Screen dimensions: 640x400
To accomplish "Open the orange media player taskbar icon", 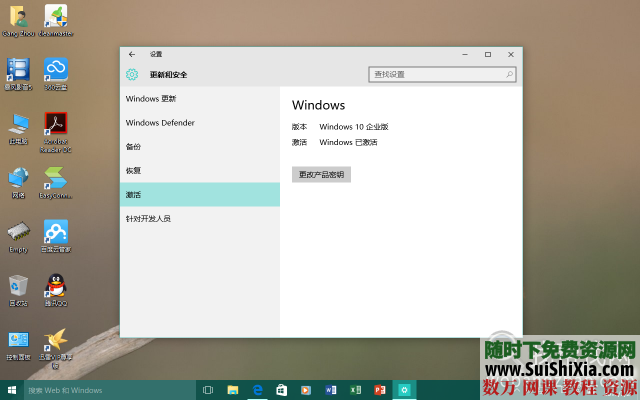I will pos(306,390).
